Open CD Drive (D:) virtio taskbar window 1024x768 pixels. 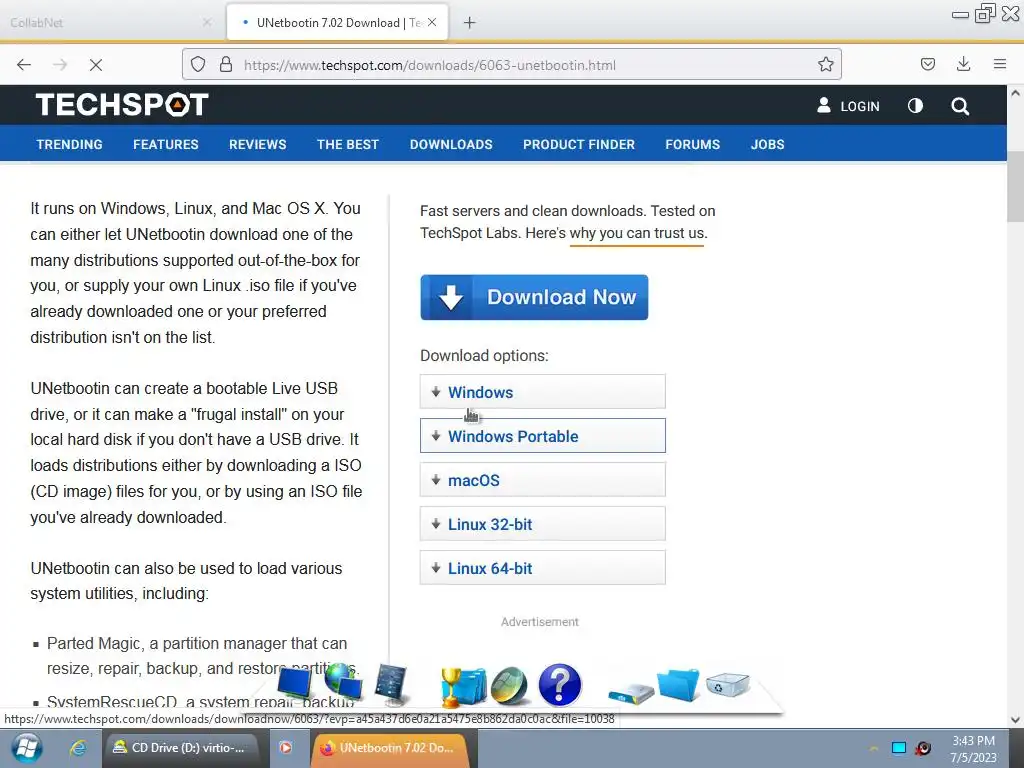pos(185,748)
